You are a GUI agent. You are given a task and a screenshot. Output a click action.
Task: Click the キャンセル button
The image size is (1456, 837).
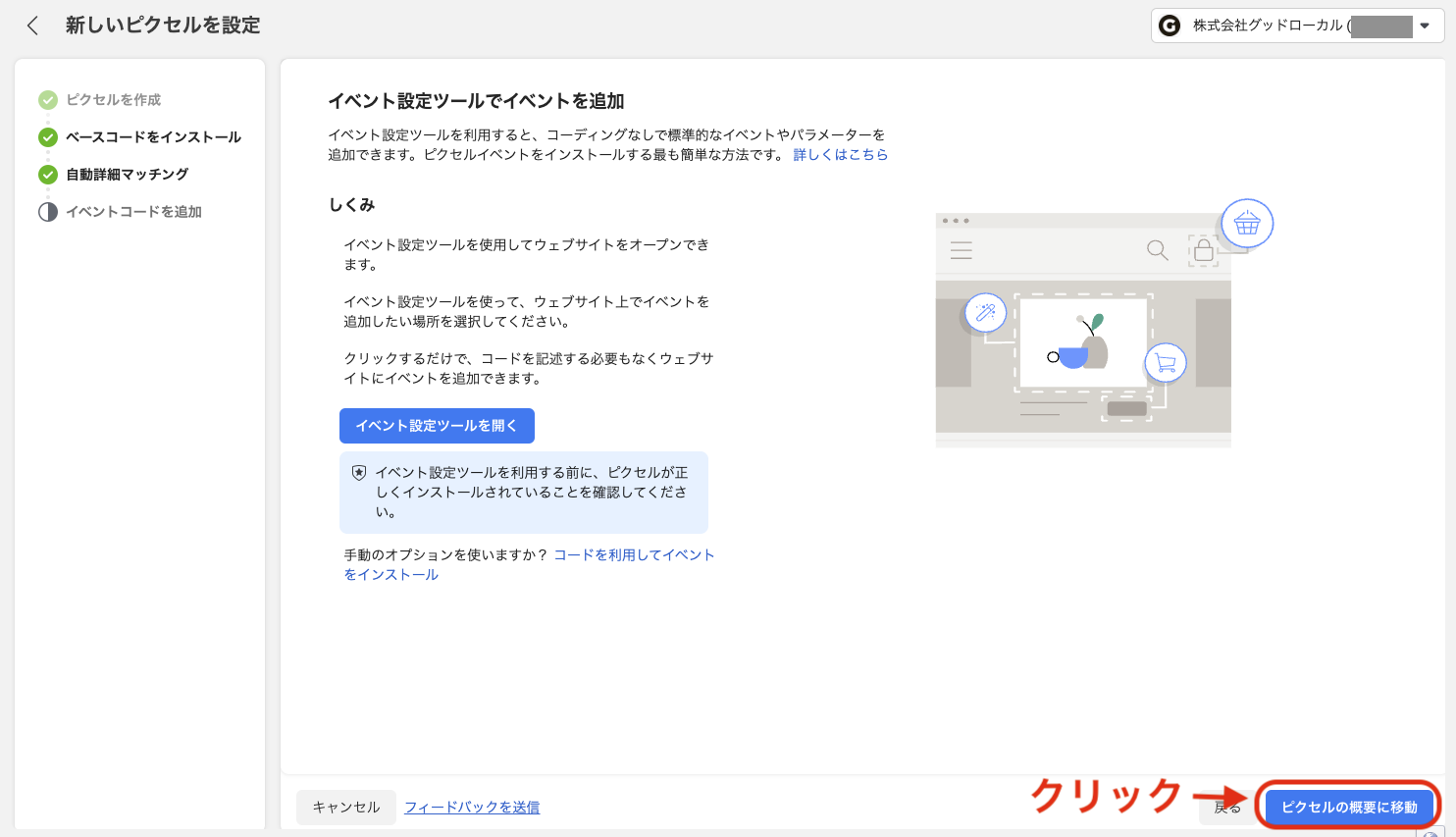[345, 806]
